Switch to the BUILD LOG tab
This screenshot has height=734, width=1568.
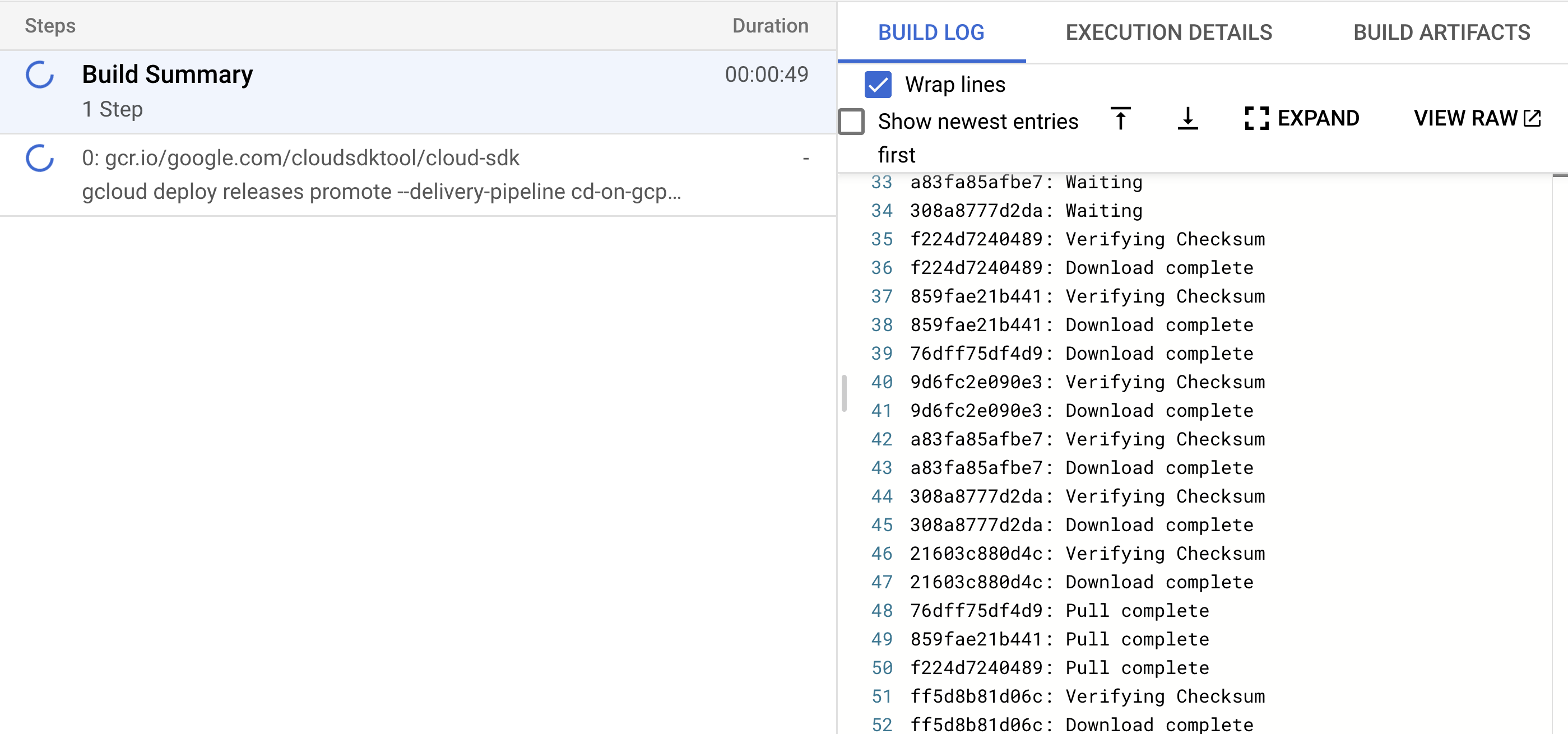pyautogui.click(x=931, y=32)
